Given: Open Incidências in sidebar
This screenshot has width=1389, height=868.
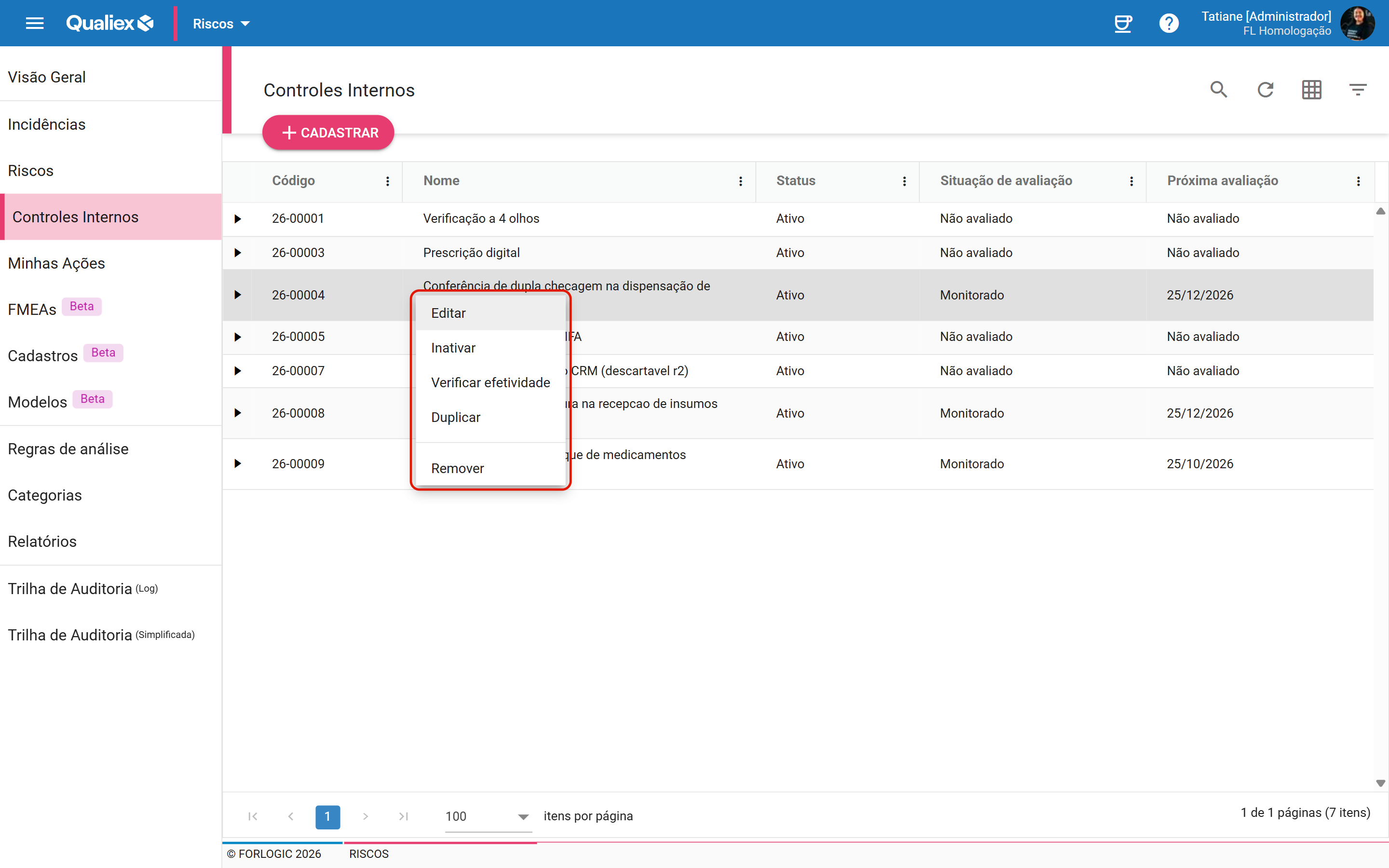Looking at the screenshot, I should tap(111, 124).
